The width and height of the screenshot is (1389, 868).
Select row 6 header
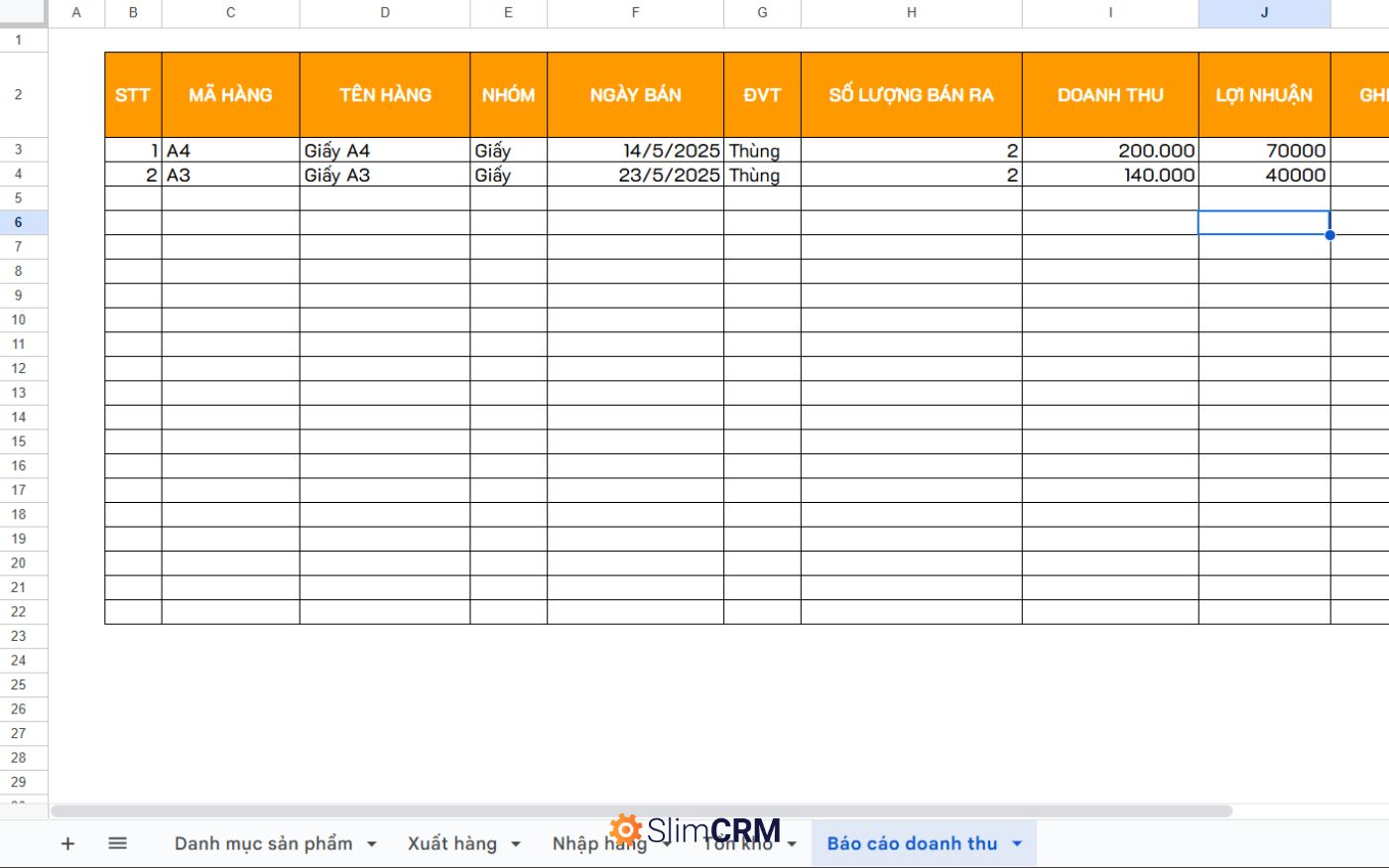pos(18,222)
